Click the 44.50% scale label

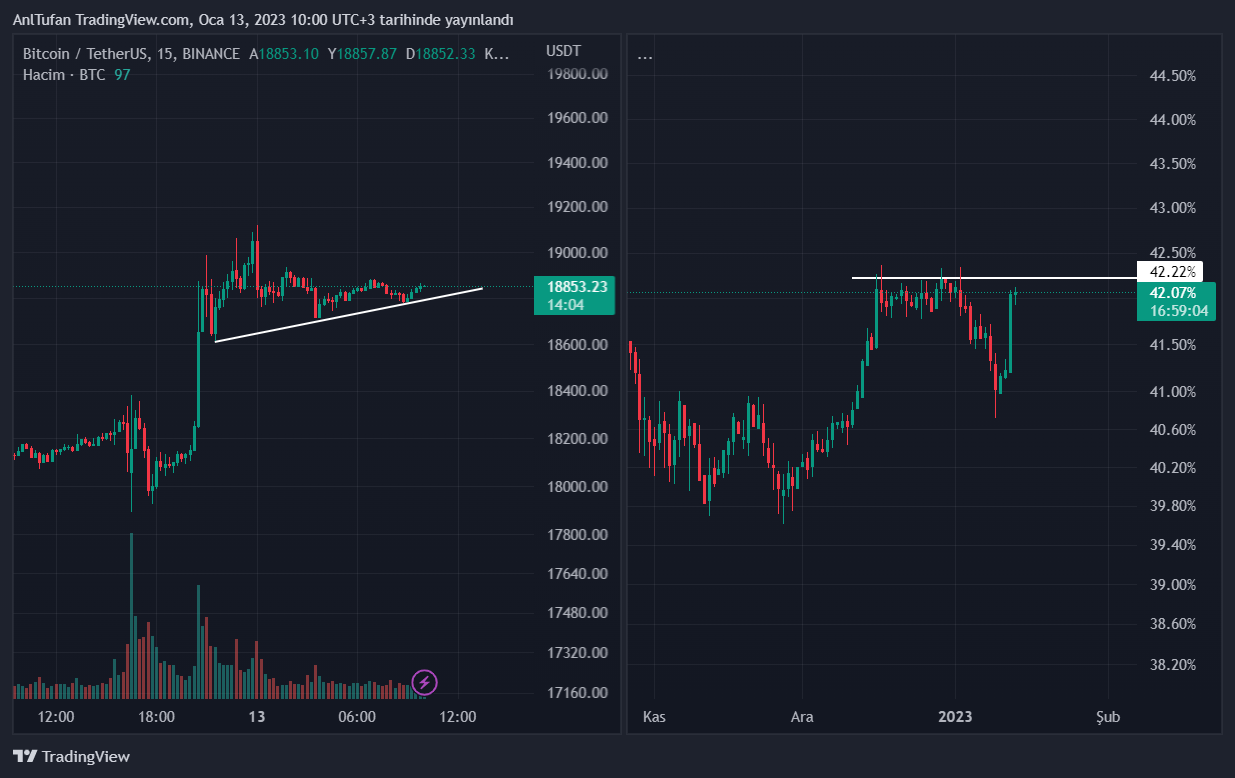(x=1169, y=76)
